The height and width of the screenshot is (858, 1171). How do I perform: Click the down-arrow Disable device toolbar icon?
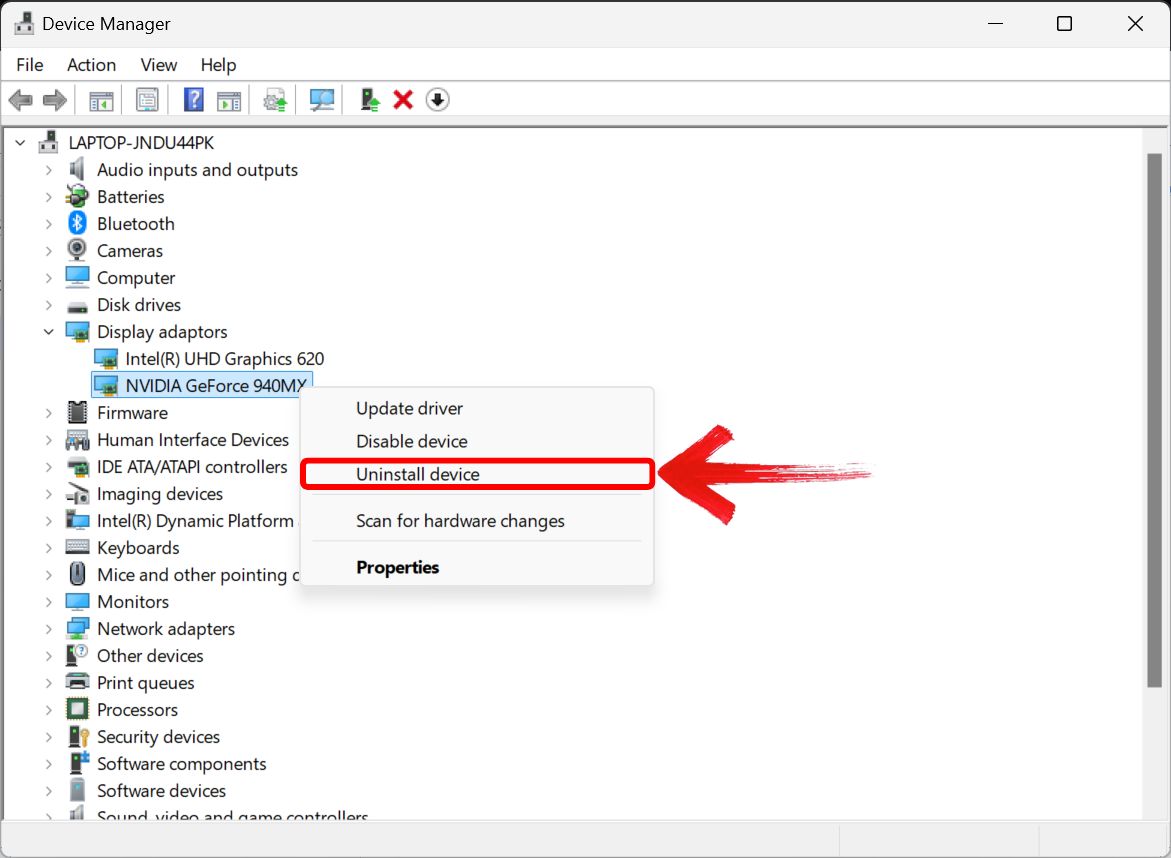point(437,100)
